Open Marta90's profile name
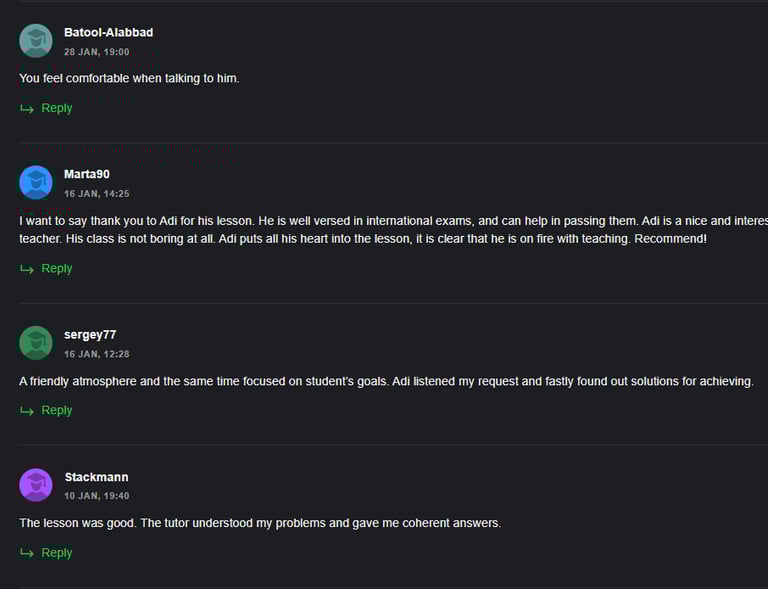This screenshot has width=768, height=589. pyautogui.click(x=87, y=174)
